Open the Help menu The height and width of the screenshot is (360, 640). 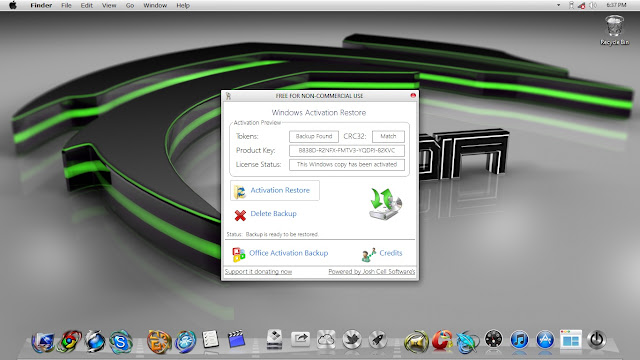click(x=183, y=5)
